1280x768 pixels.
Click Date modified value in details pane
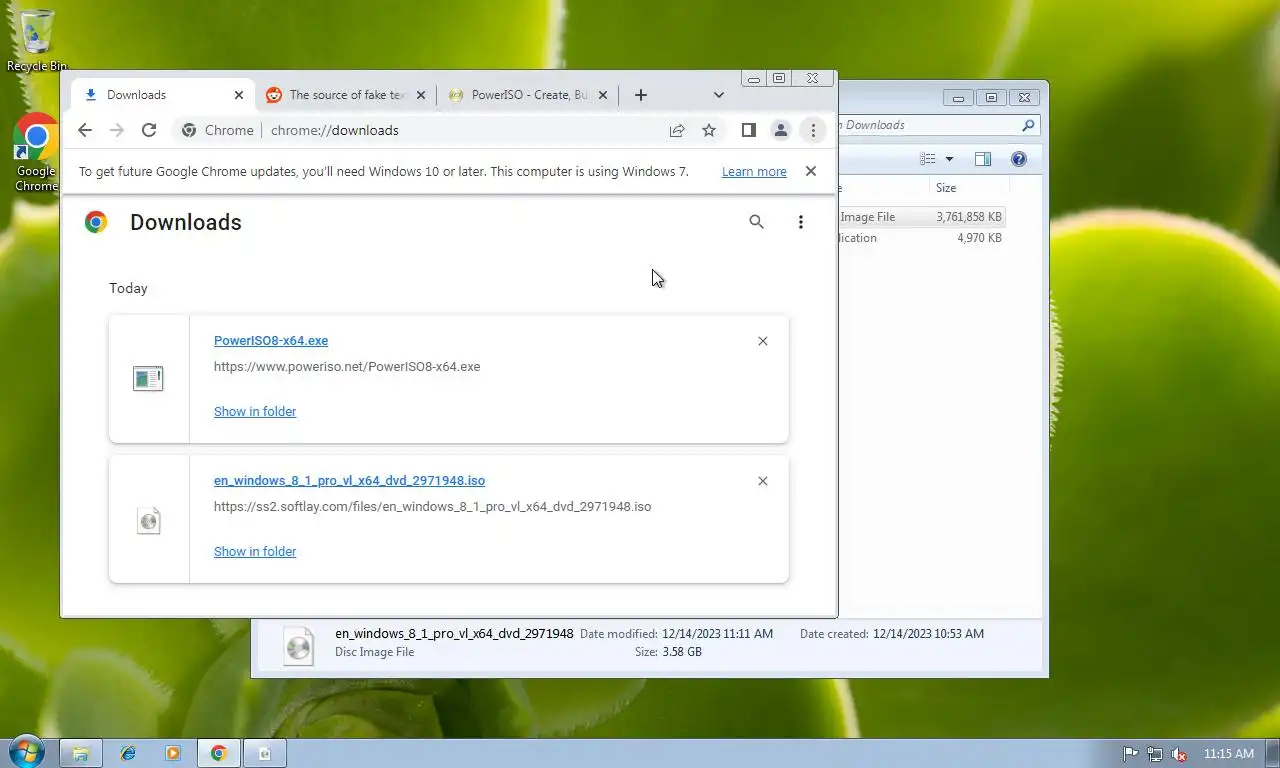717,634
